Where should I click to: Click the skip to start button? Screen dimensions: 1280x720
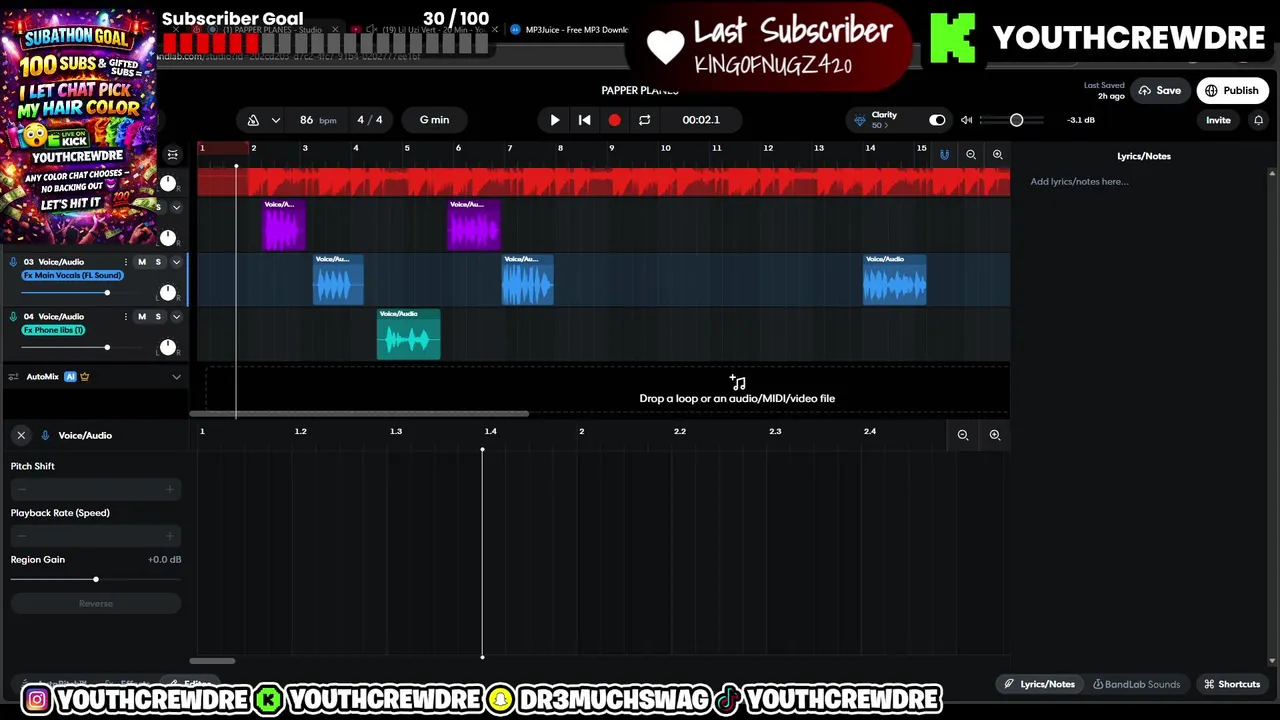[x=585, y=120]
